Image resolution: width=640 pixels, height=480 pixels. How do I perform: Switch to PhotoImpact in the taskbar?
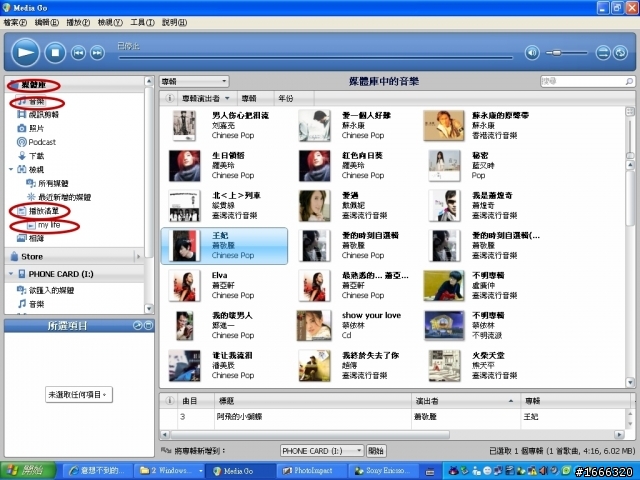pos(313,471)
